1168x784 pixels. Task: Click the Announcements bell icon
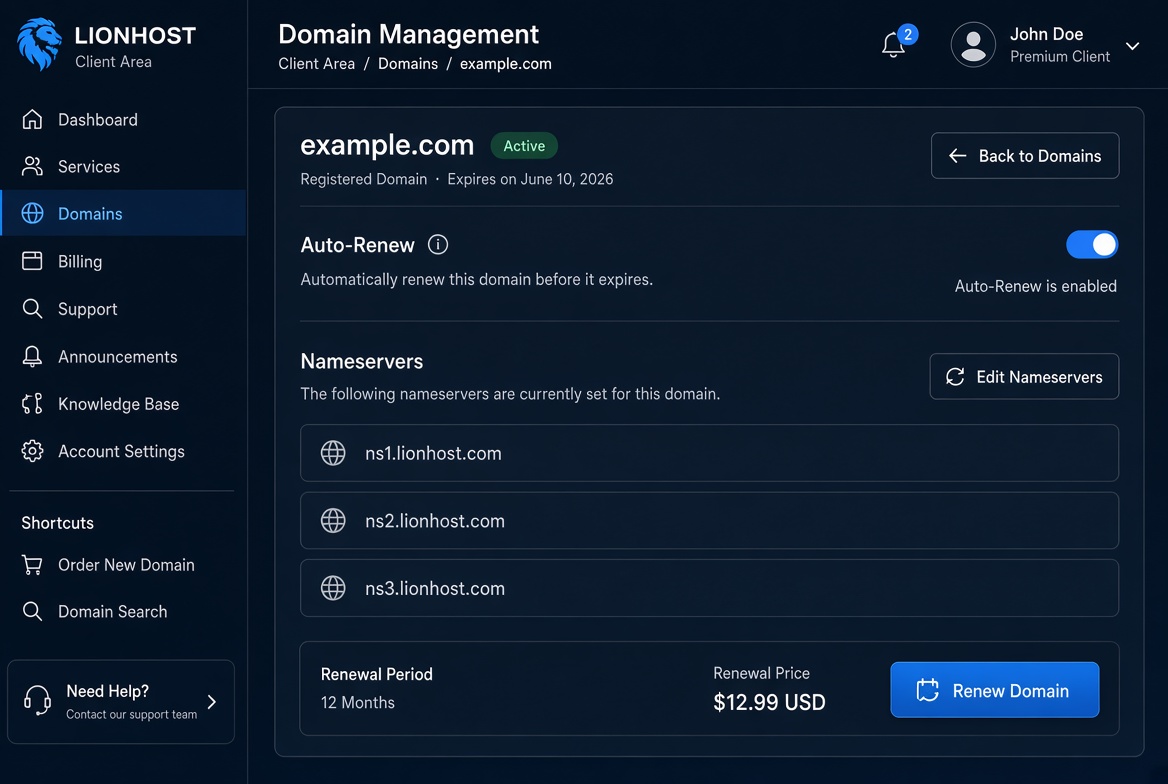32,356
